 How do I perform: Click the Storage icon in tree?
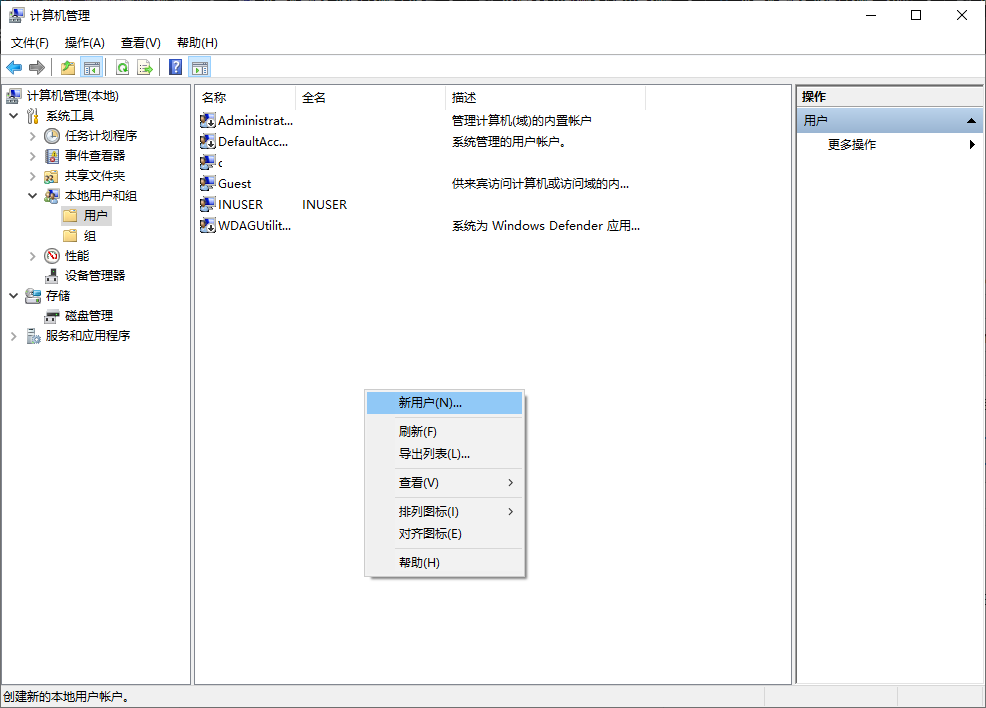tap(33, 296)
